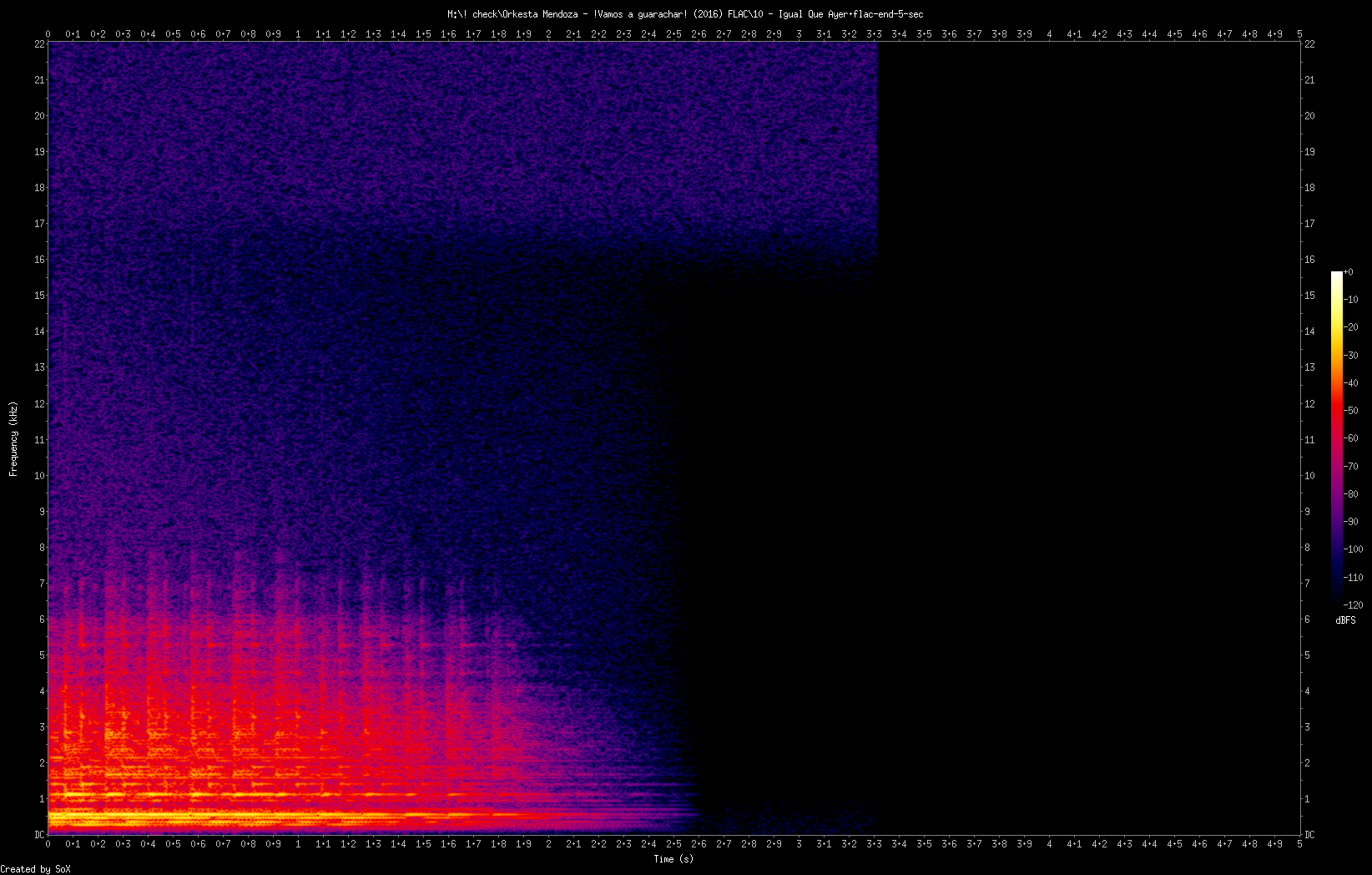Click "22" on the left frequency axis

39,44
